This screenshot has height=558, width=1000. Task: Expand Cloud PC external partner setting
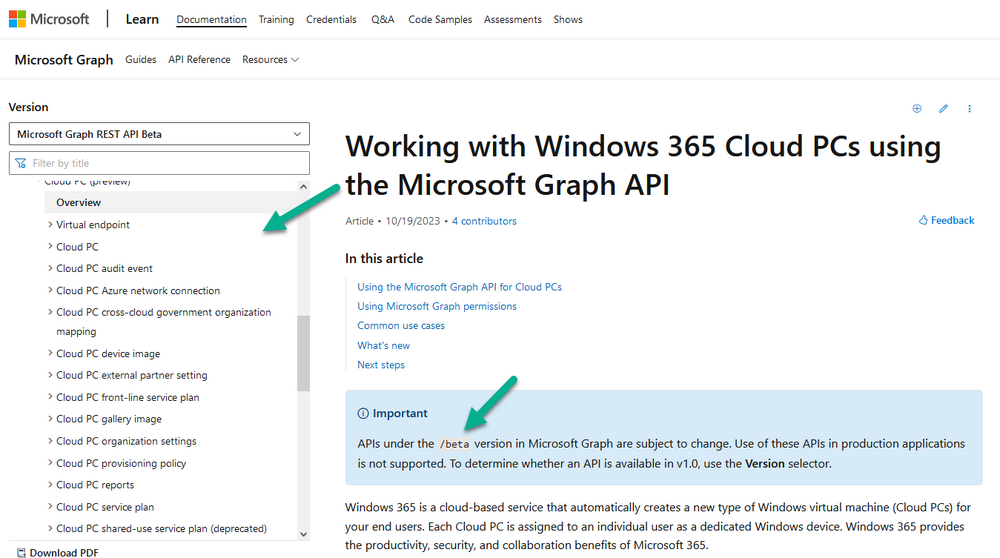tap(50, 375)
